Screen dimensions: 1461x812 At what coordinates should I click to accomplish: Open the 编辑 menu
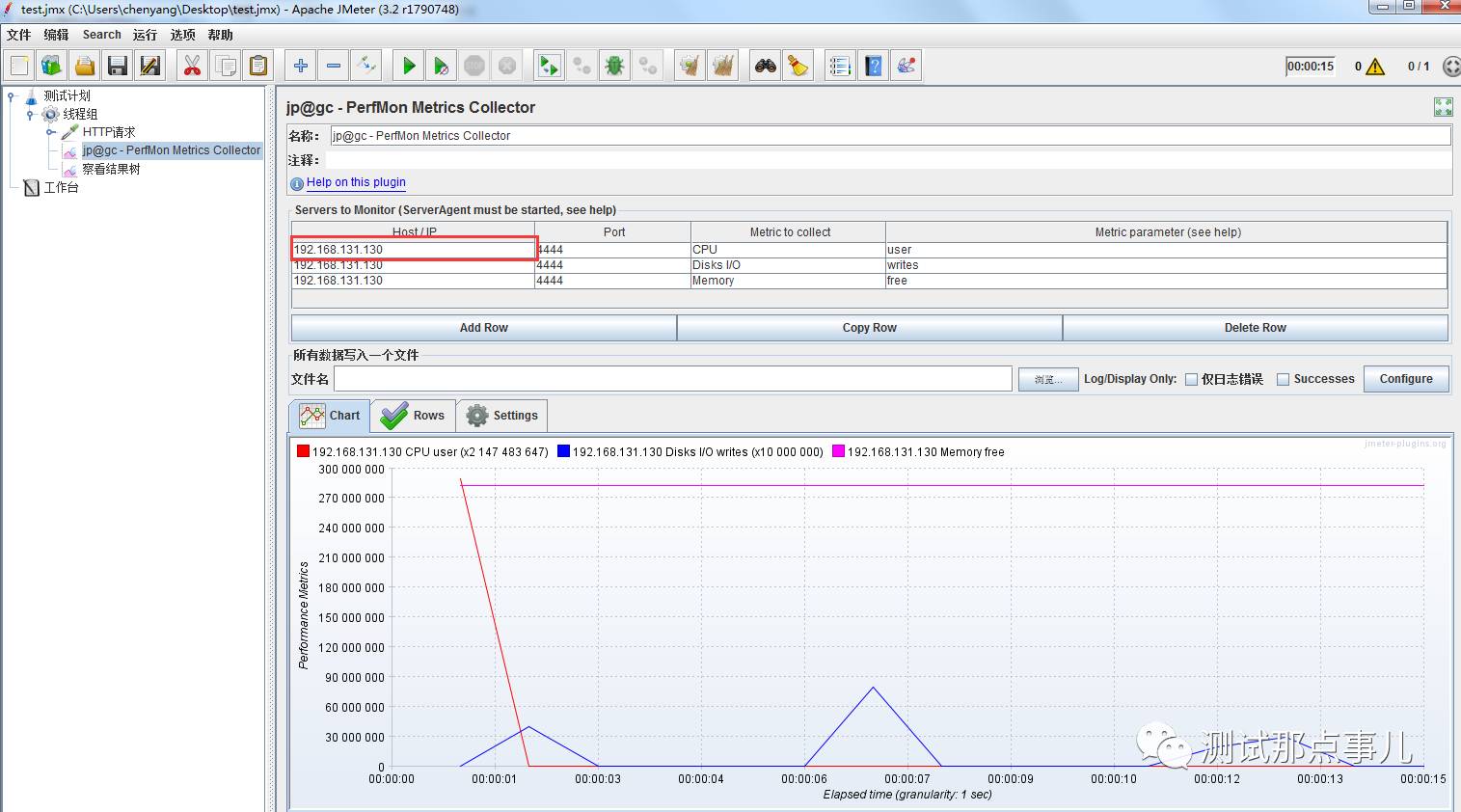[x=56, y=35]
